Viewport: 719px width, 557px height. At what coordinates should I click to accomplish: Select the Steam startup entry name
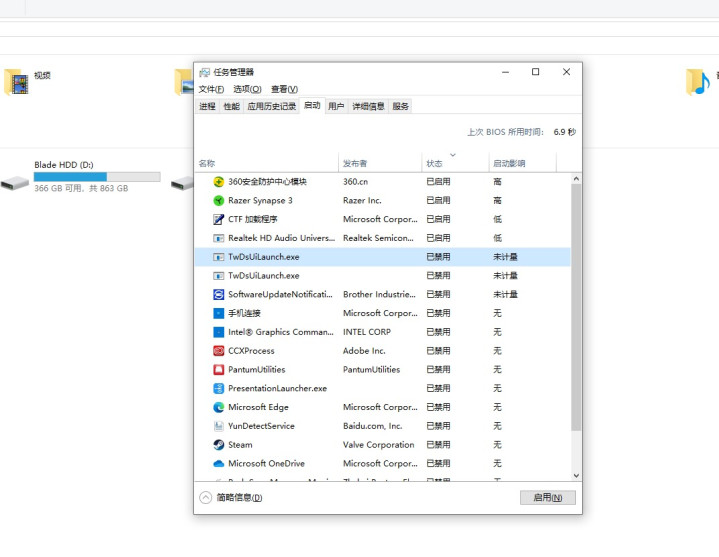pyautogui.click(x=240, y=445)
